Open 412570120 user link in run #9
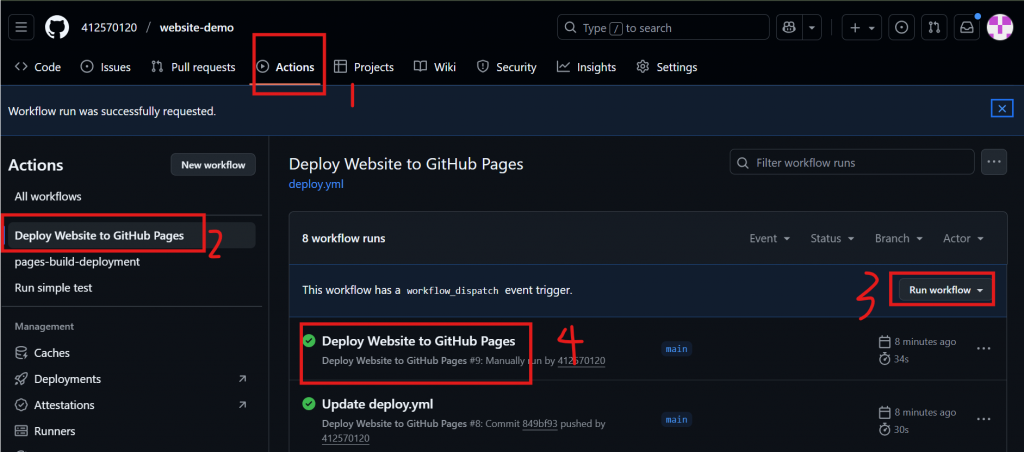The width and height of the screenshot is (1024, 452). (x=581, y=361)
